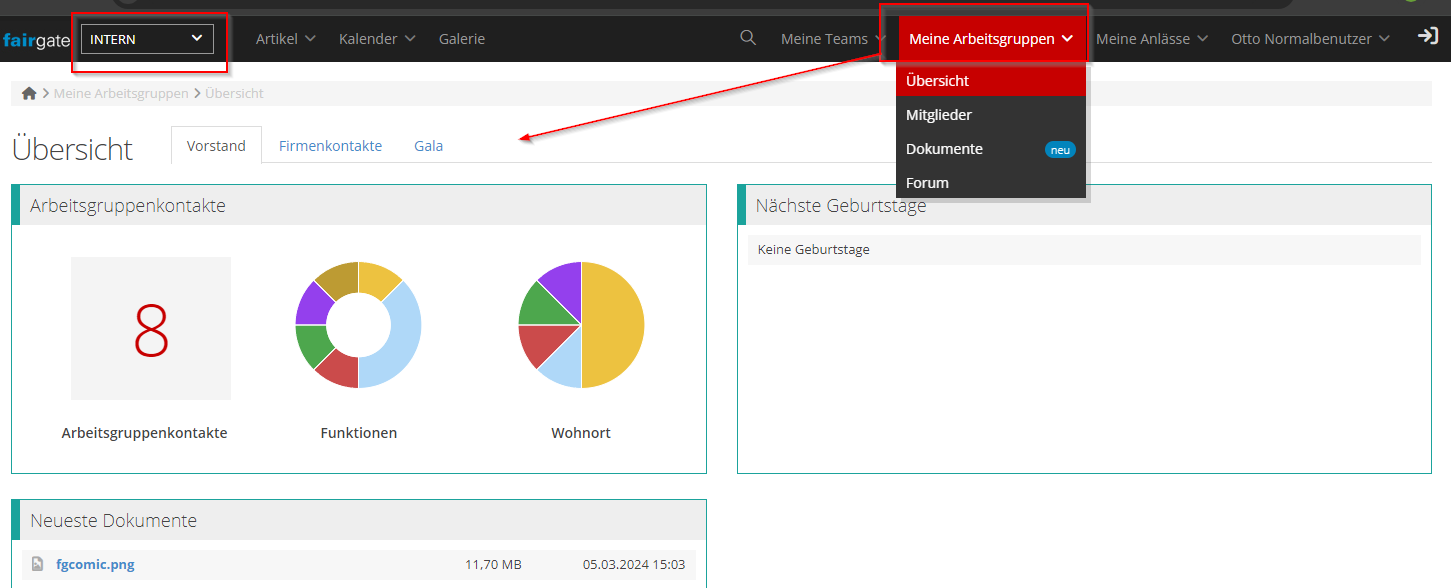Screen dimensions: 1451x588
Task: Open Galerie in the navigation bar
Action: (x=462, y=39)
